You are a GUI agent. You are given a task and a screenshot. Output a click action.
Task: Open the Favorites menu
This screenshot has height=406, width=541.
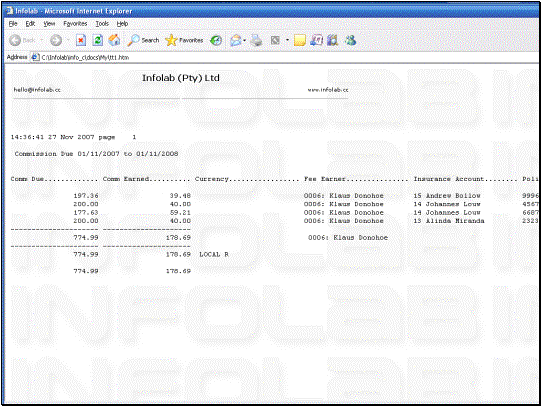75,23
